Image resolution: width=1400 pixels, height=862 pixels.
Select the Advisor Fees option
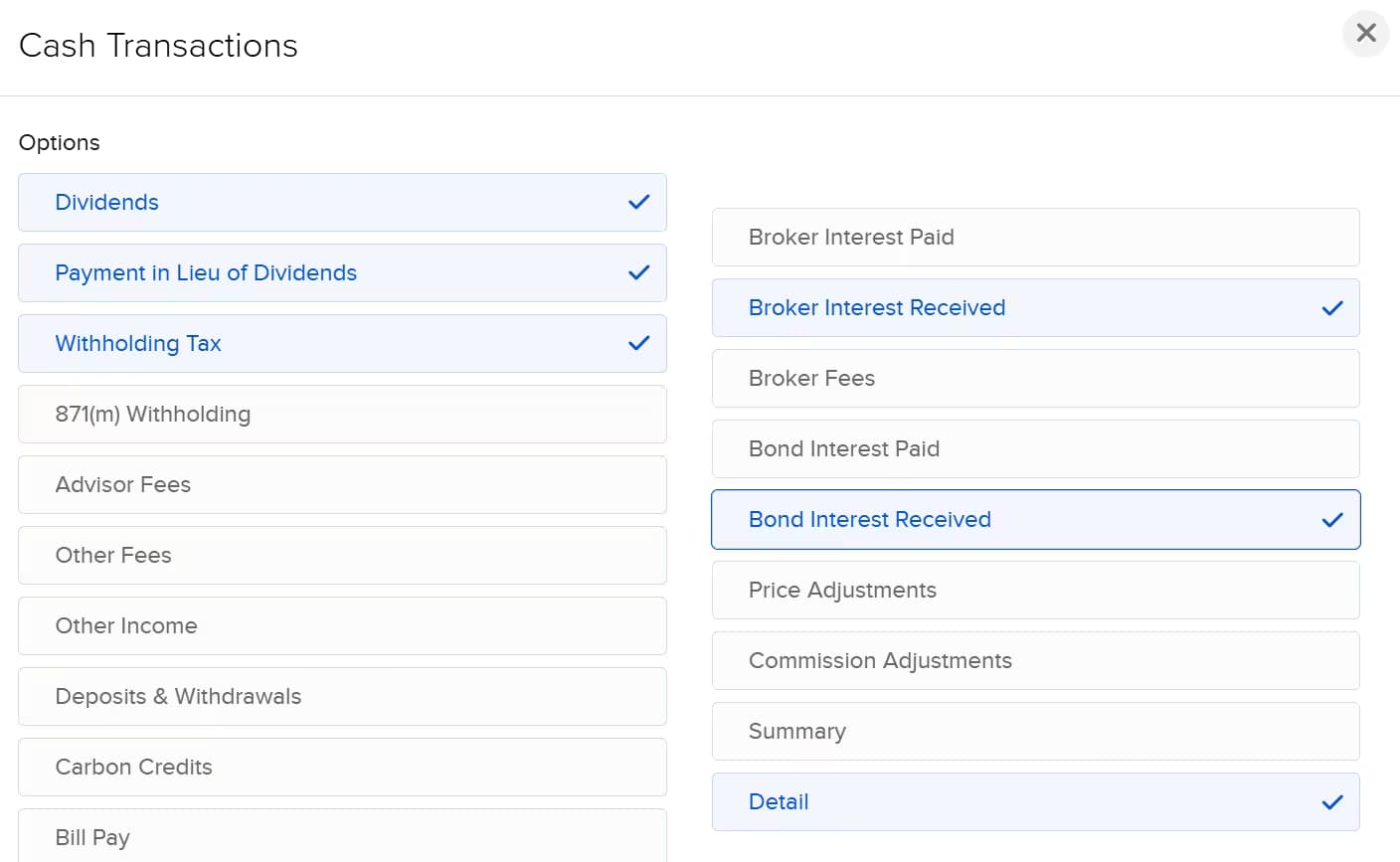pyautogui.click(x=342, y=485)
